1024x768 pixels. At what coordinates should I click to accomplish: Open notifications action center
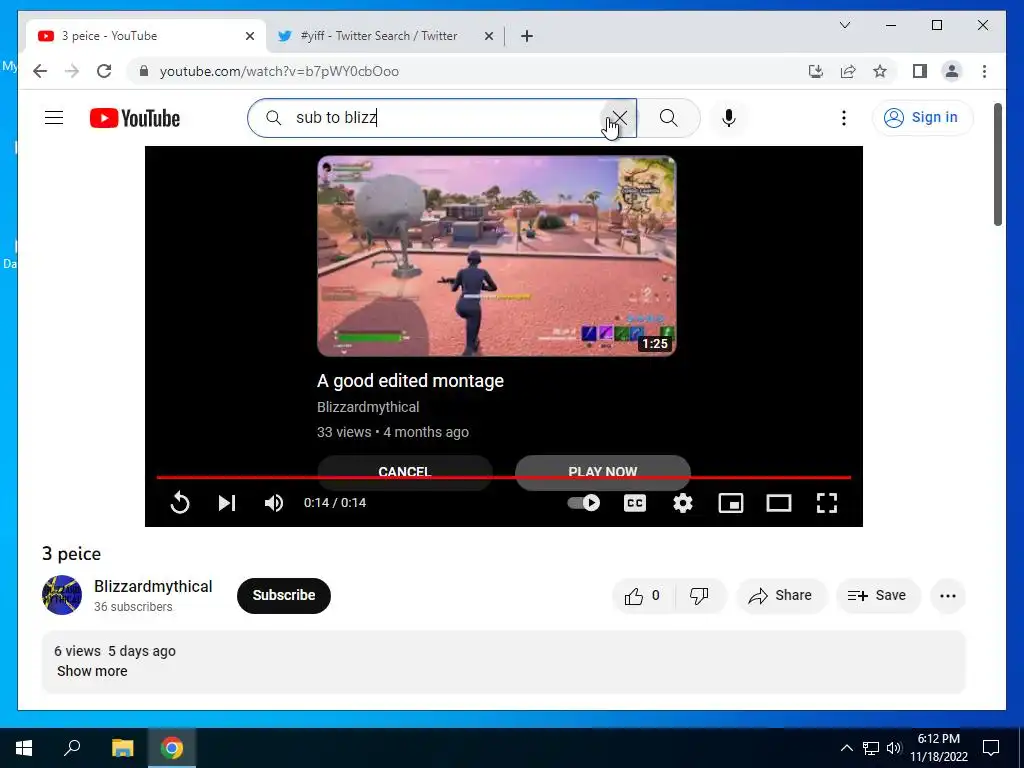coord(991,748)
